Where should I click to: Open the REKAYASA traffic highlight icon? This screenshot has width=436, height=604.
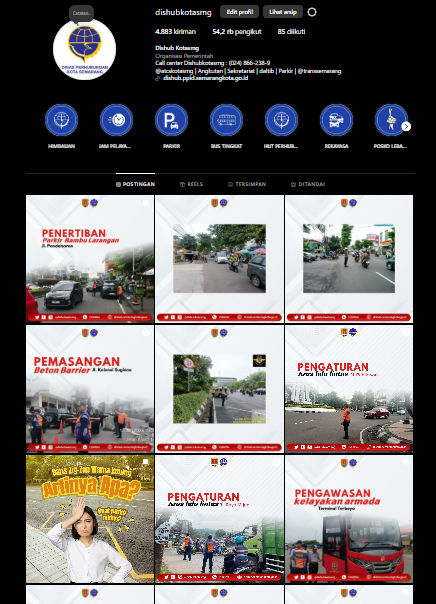coord(336,120)
